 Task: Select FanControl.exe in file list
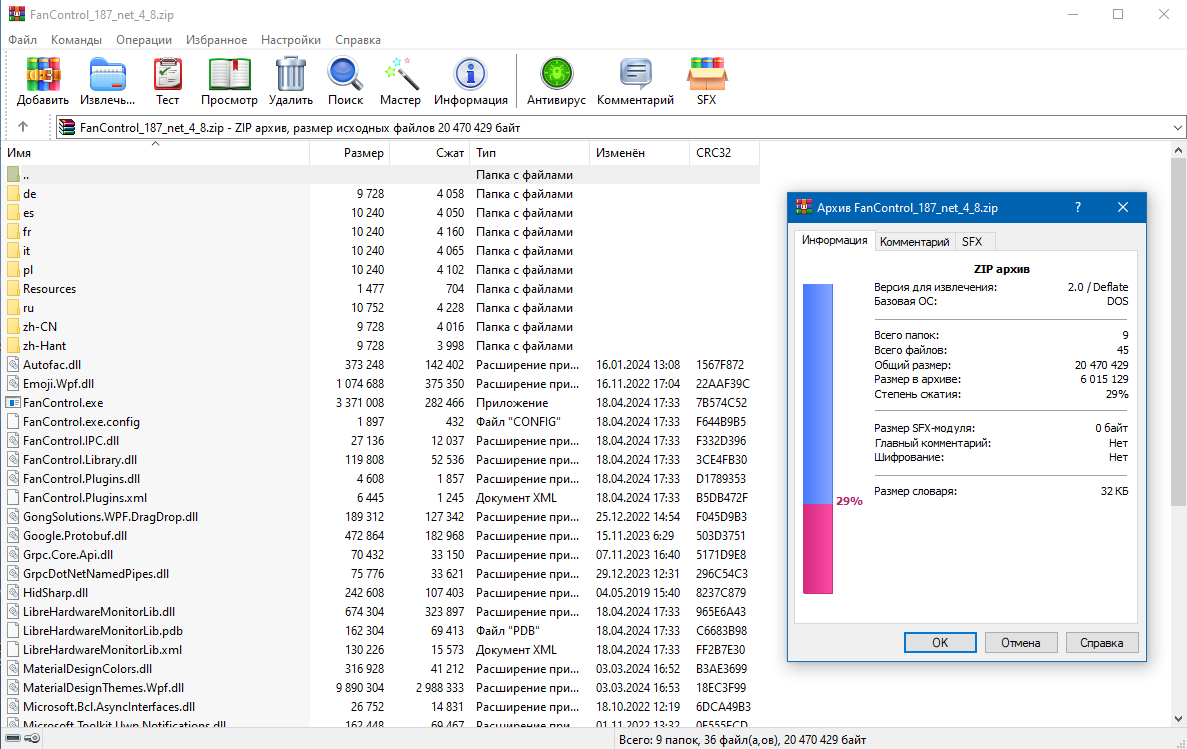63,403
